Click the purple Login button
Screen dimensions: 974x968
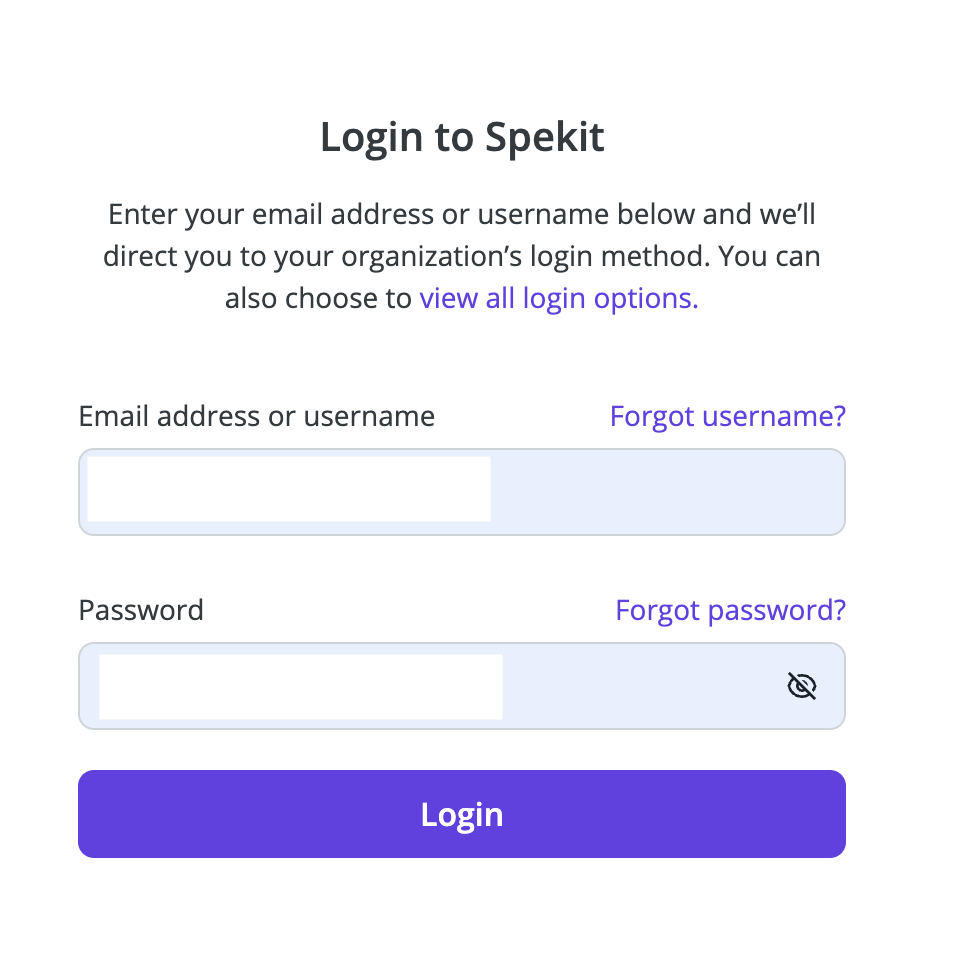pyautogui.click(x=462, y=814)
